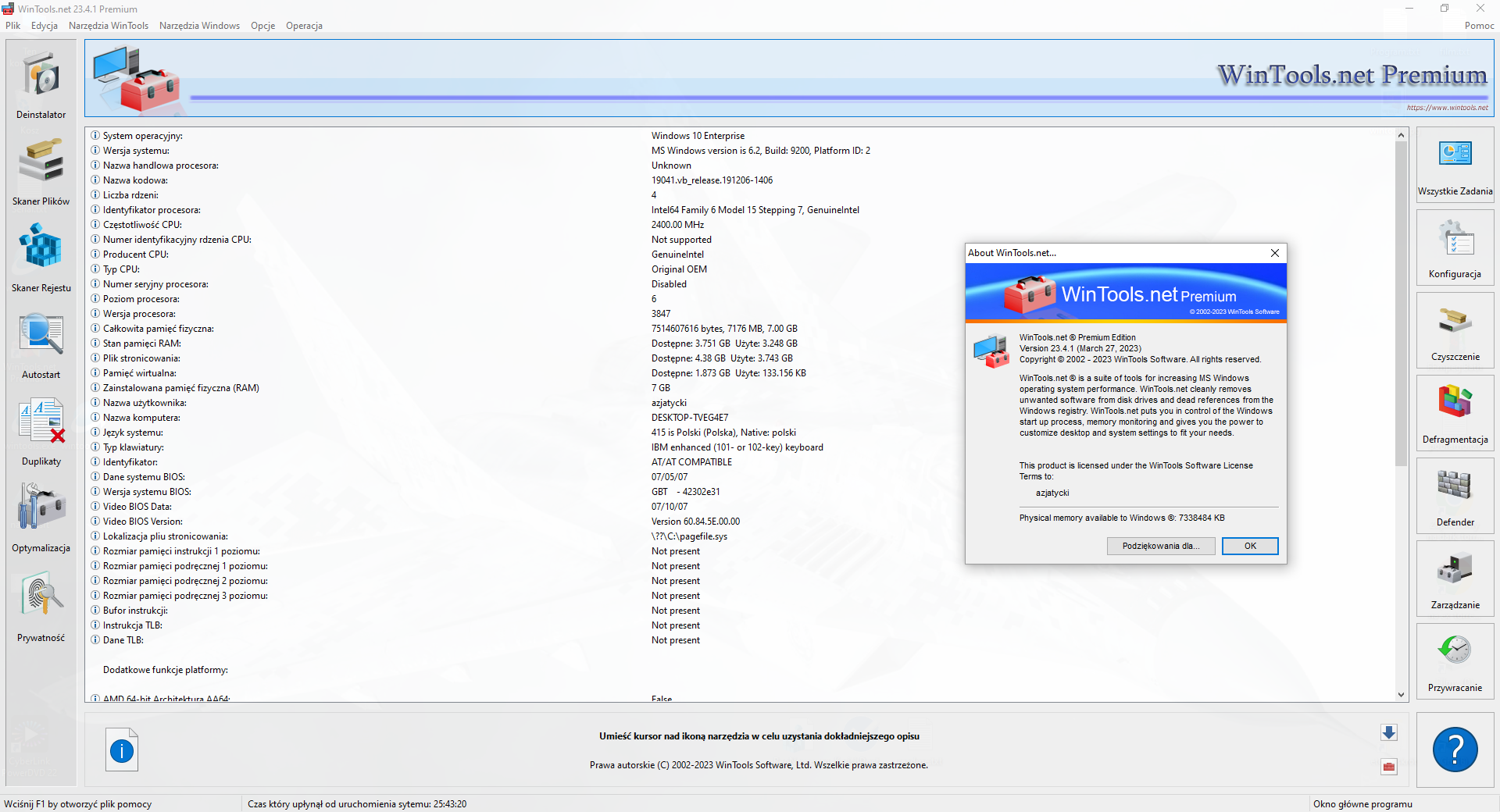Open the Pomoc menu
1500x812 pixels.
pyautogui.click(x=1480, y=26)
